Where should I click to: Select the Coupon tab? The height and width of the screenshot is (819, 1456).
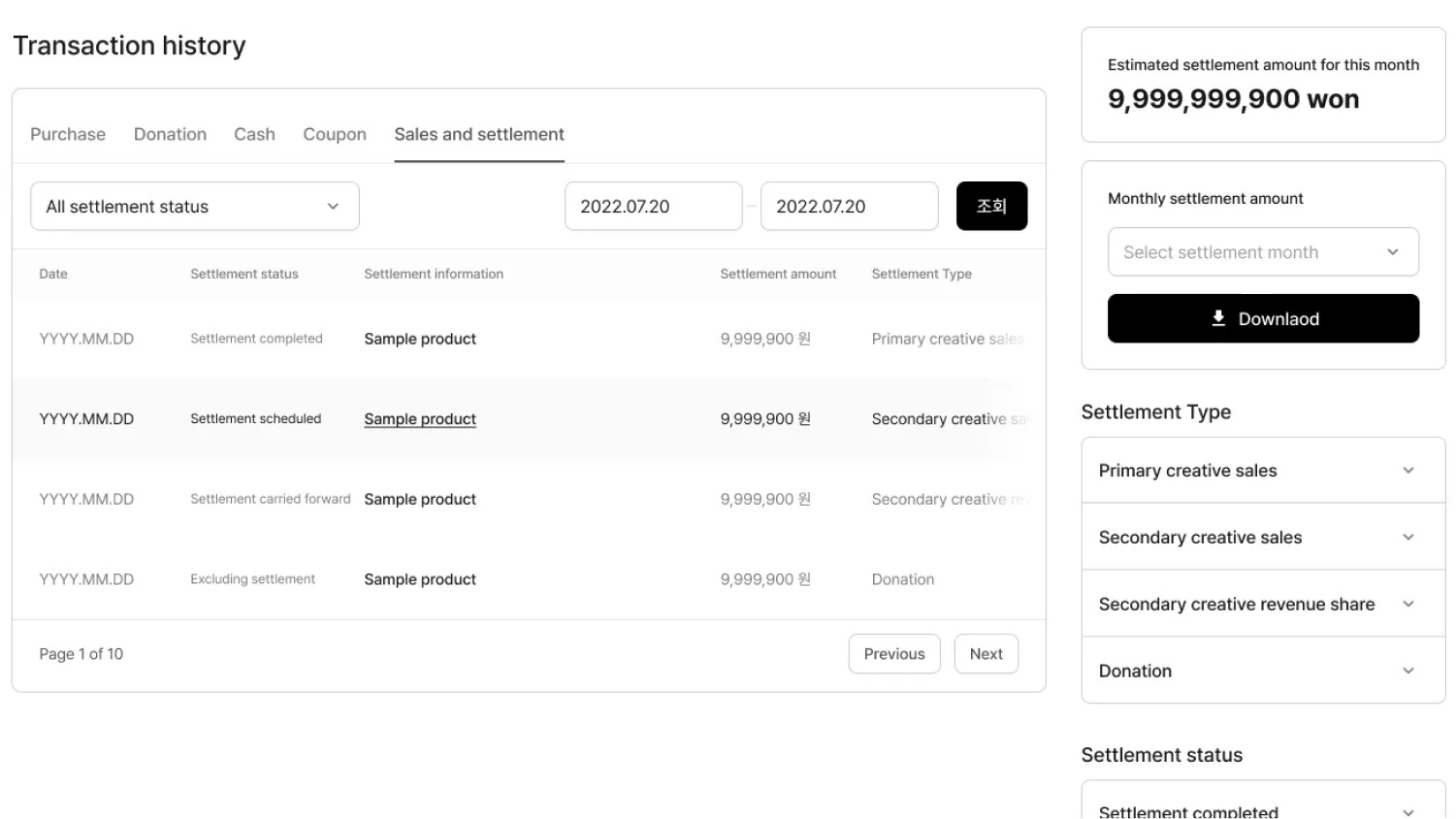pos(335,134)
